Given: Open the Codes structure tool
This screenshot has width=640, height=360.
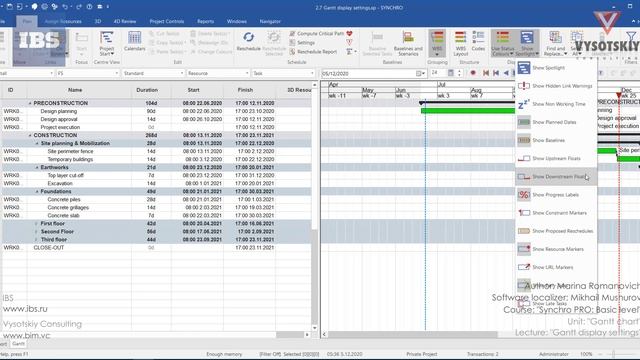Looking at the screenshot, I should point(478,41).
